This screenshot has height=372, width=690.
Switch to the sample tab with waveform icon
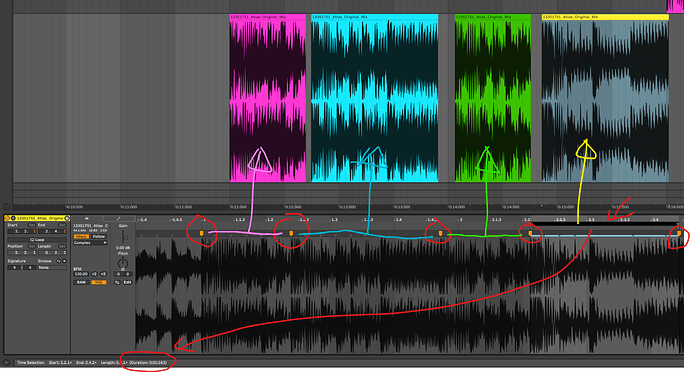(x=87, y=218)
